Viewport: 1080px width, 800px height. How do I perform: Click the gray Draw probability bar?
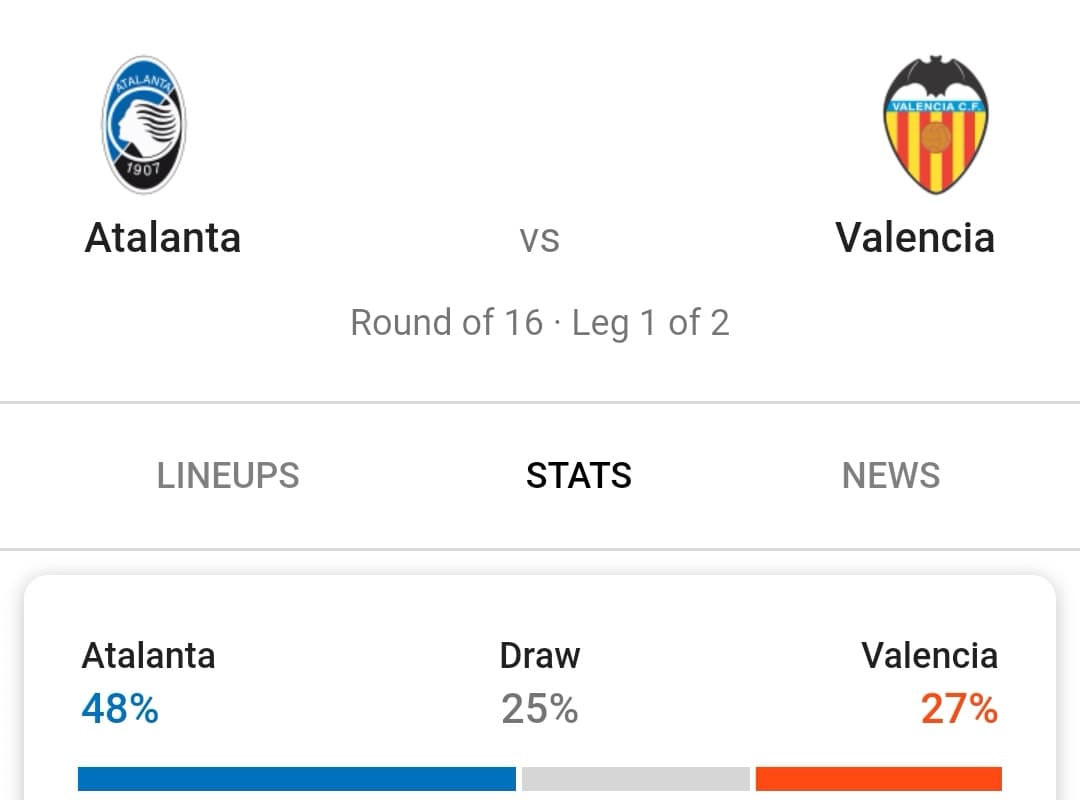636,779
